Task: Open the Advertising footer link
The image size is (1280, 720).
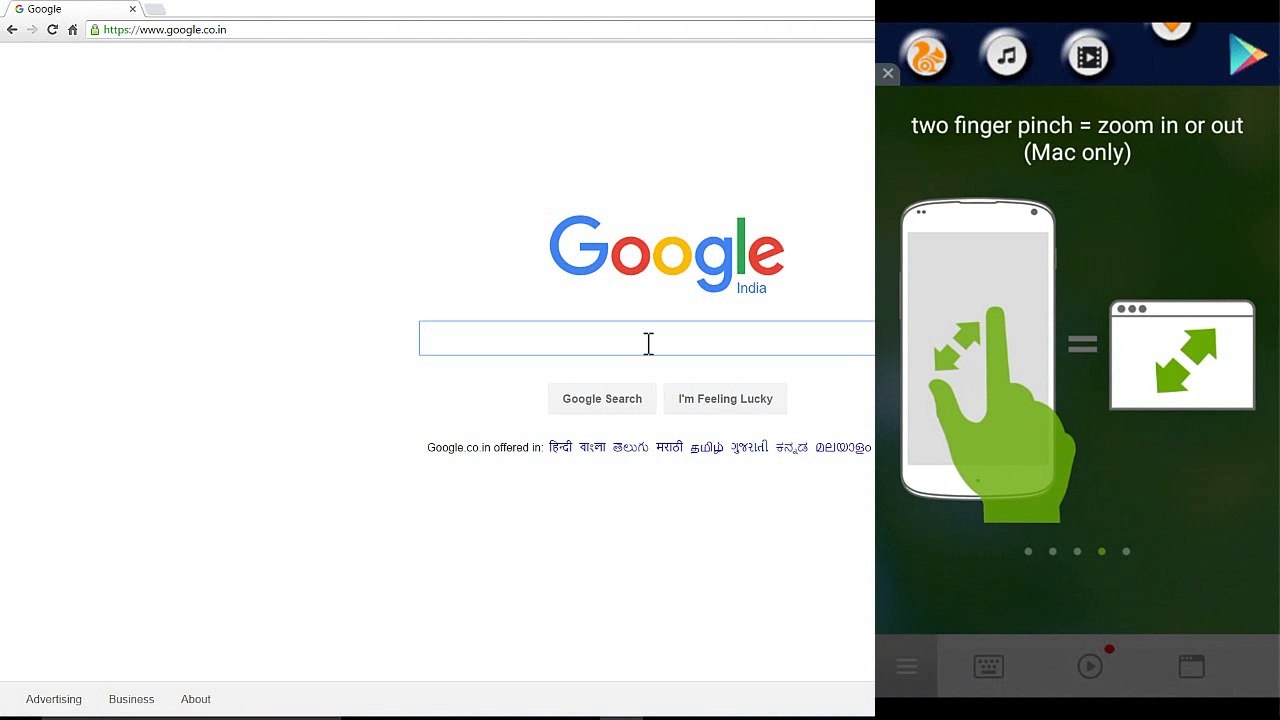Action: [54, 699]
